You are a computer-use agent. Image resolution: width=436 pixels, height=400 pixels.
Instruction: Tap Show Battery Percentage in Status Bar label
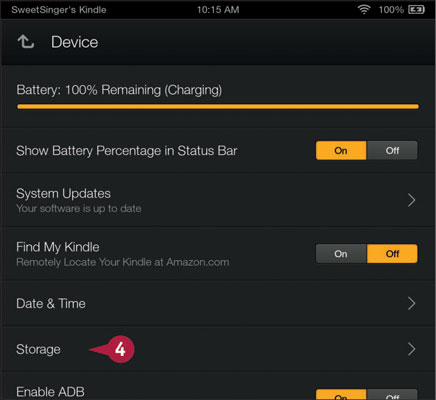pos(127,151)
